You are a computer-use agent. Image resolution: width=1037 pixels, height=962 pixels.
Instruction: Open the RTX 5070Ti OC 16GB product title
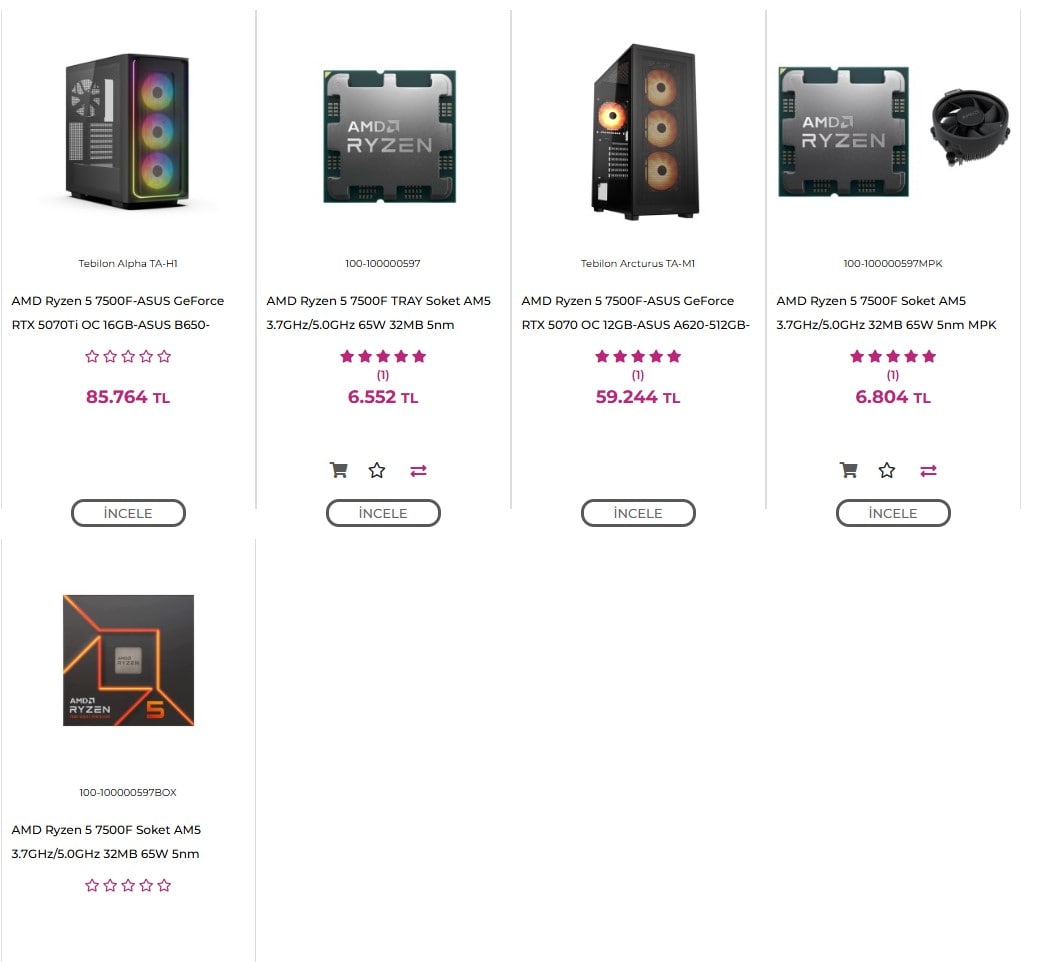pyautogui.click(x=118, y=313)
